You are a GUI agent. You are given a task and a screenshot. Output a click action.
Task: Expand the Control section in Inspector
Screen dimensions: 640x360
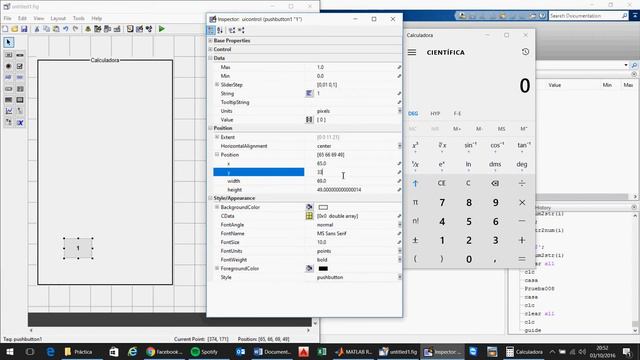211,49
